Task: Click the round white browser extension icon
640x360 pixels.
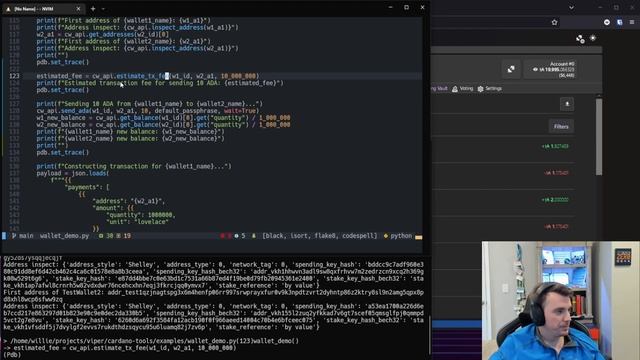Action: [x=607, y=22]
